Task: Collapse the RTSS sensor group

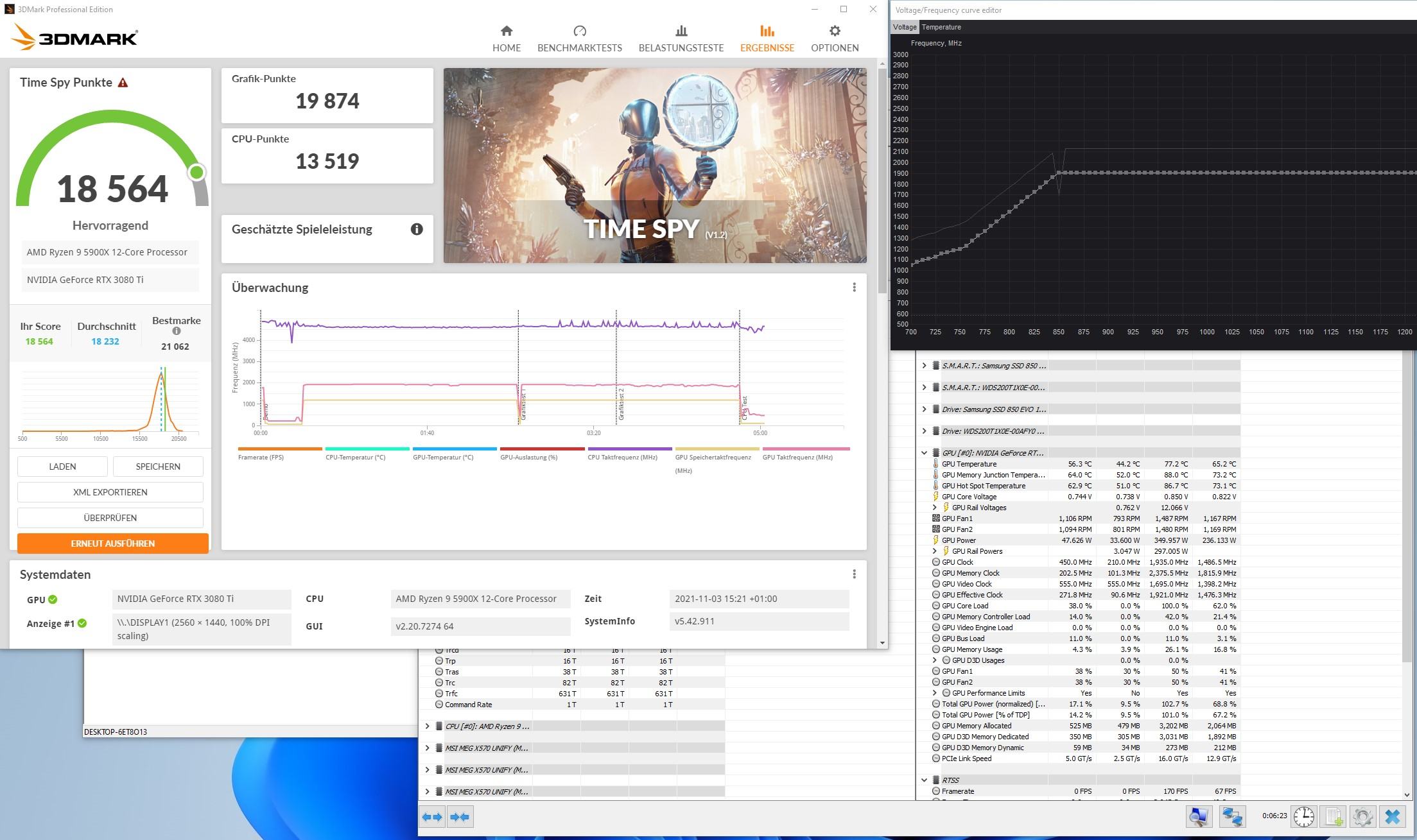Action: (x=924, y=780)
